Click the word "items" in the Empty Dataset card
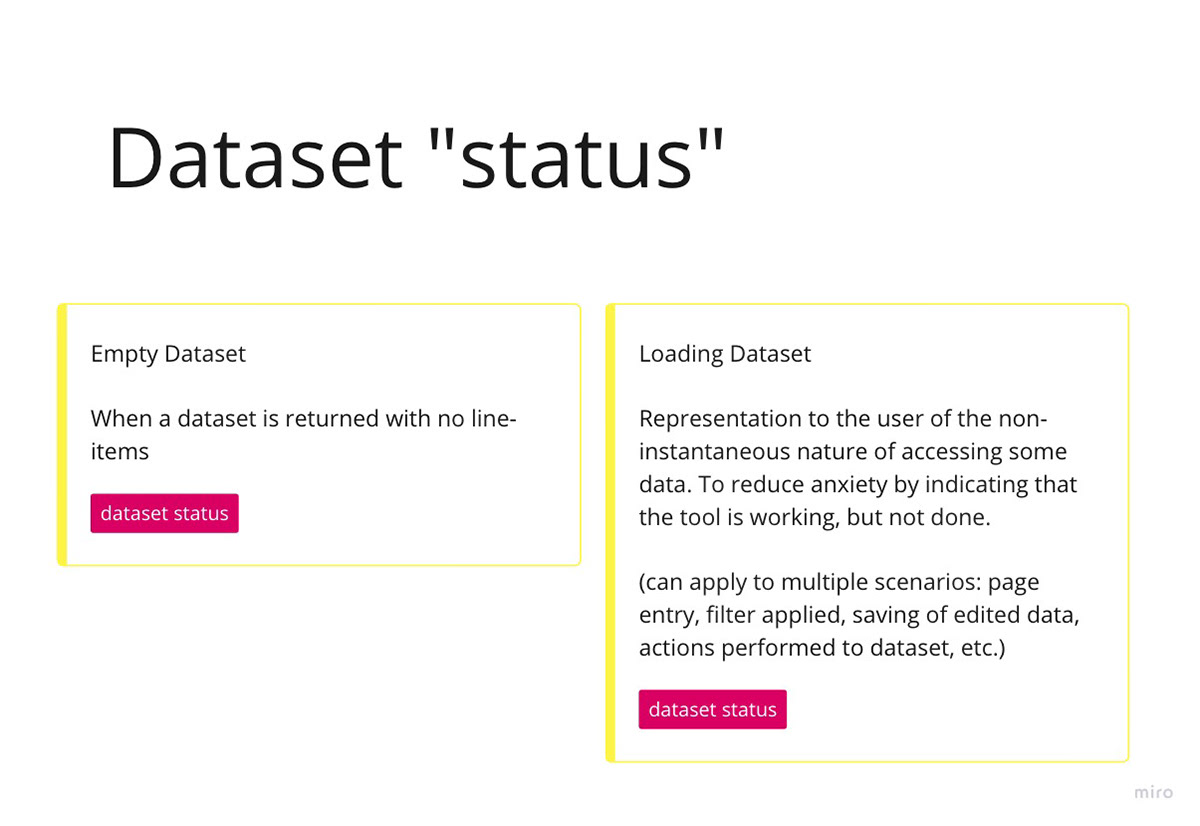The width and height of the screenshot is (1200, 826). [x=119, y=451]
